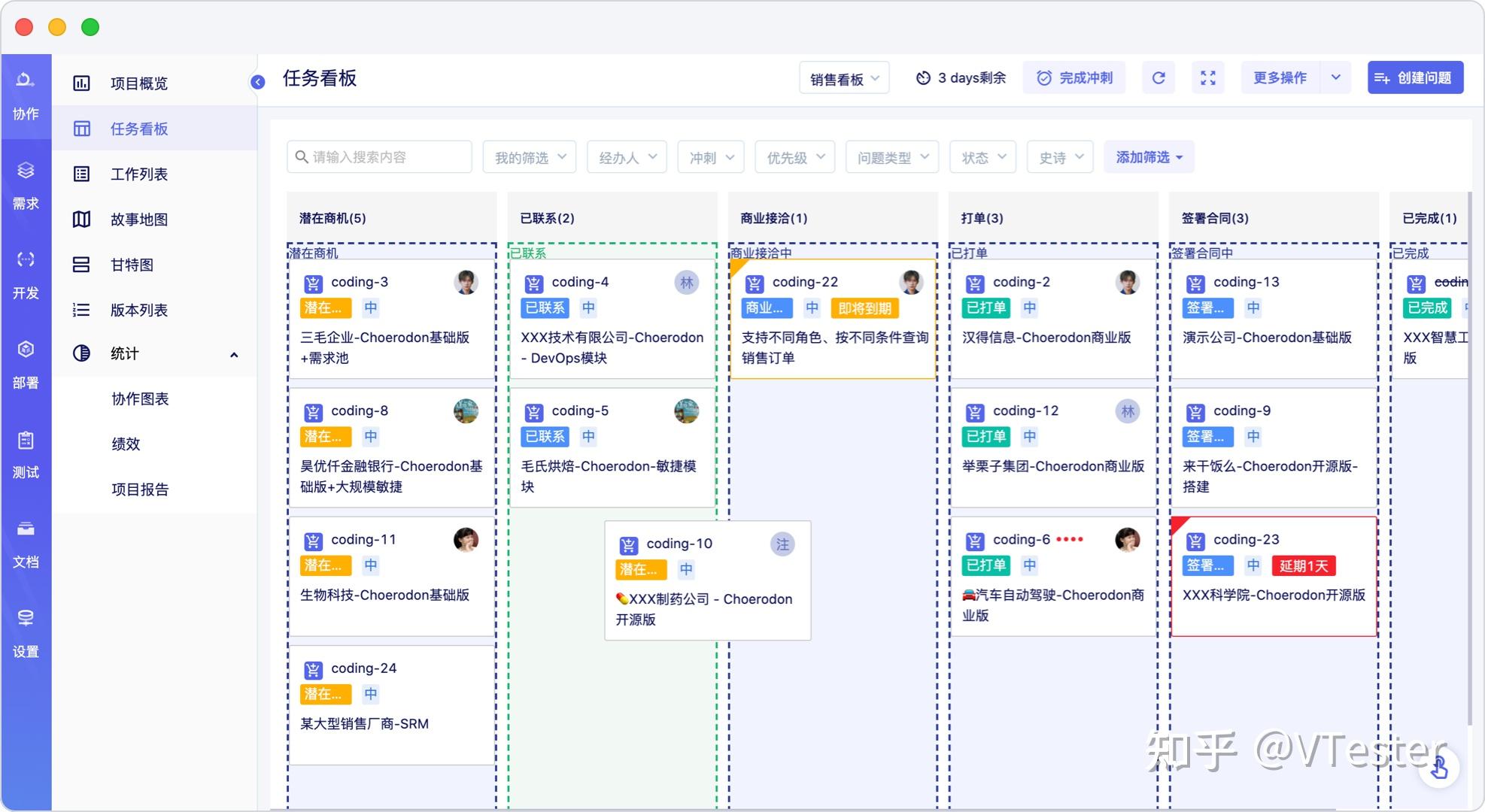Click the board search input field

[x=379, y=156]
